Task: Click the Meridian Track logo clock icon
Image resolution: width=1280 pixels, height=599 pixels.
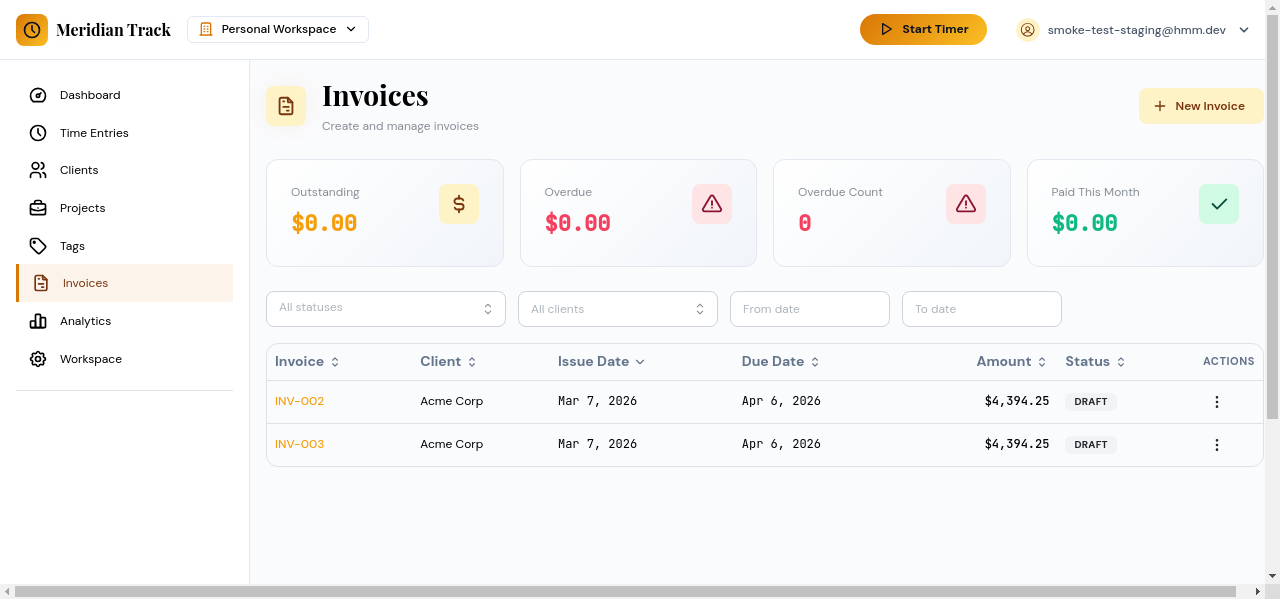Action: [32, 30]
